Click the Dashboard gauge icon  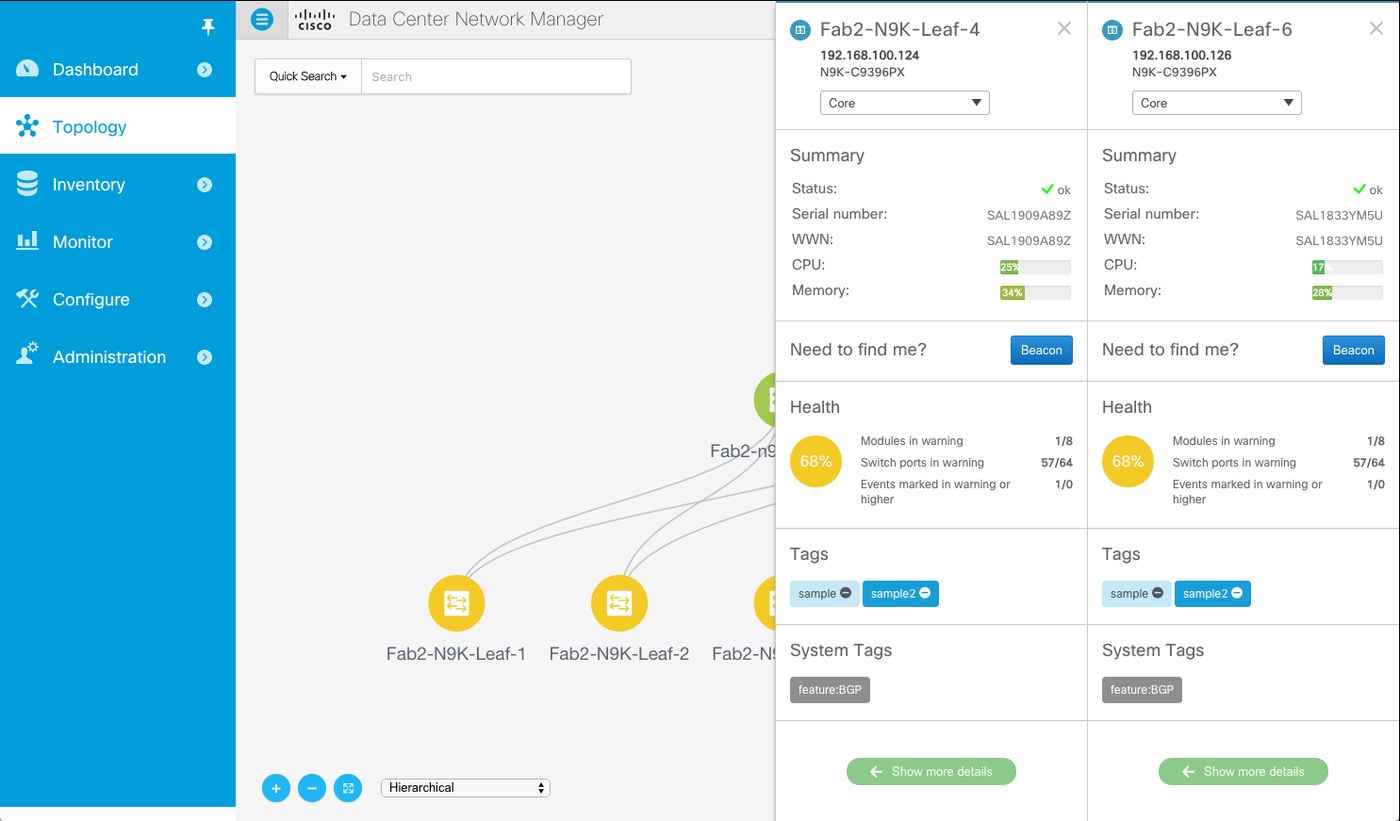27,69
